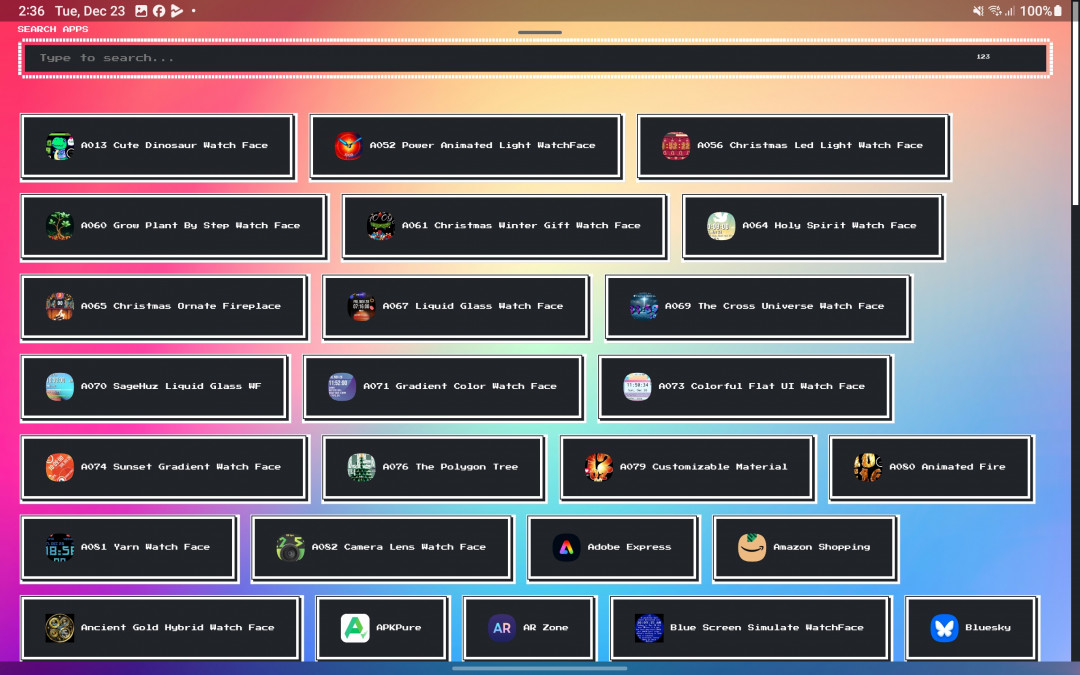Viewport: 1080px width, 675px height.
Task: Open the Adobe Express app icon
Action: [x=567, y=547]
